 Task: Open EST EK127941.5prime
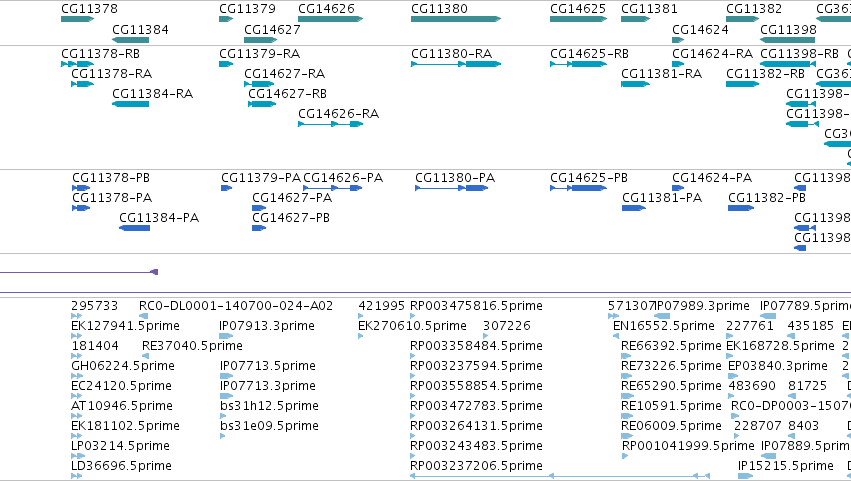(x=125, y=326)
